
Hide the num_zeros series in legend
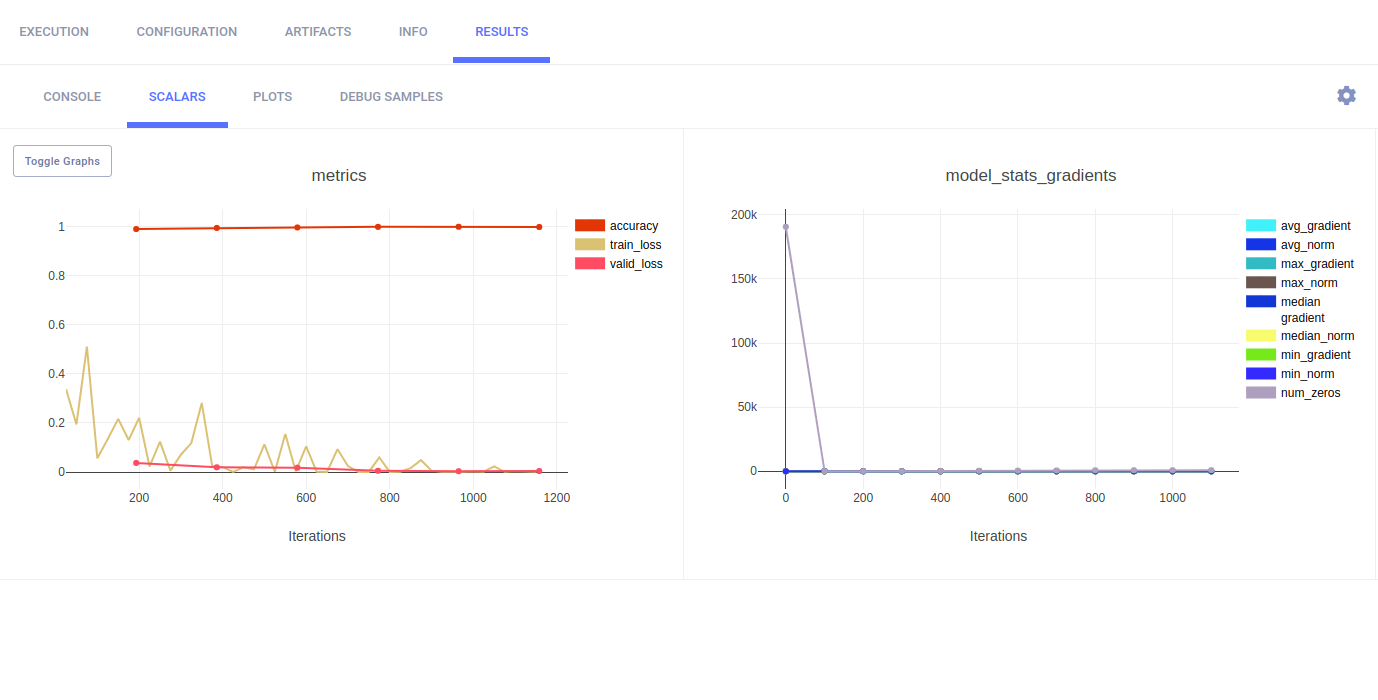(x=1310, y=393)
